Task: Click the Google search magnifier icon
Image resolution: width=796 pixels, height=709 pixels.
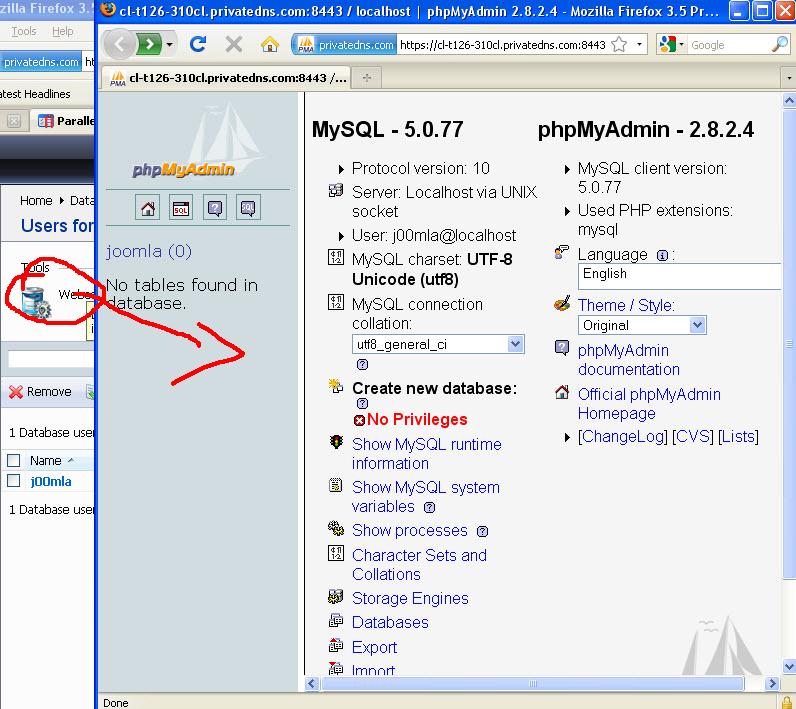Action: (779, 45)
